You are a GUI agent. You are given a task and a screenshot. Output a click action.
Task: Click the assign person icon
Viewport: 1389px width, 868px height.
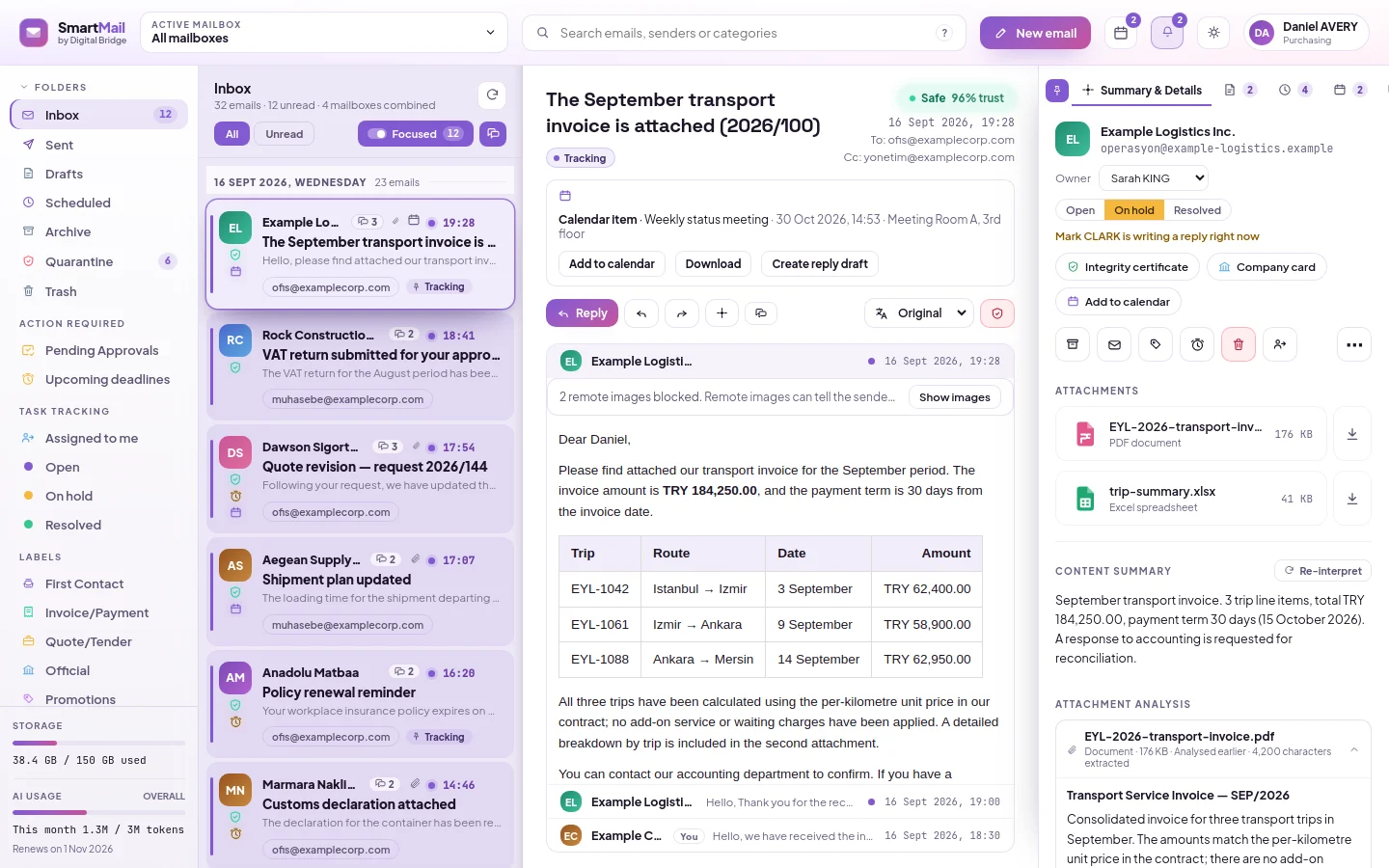[x=1280, y=344]
